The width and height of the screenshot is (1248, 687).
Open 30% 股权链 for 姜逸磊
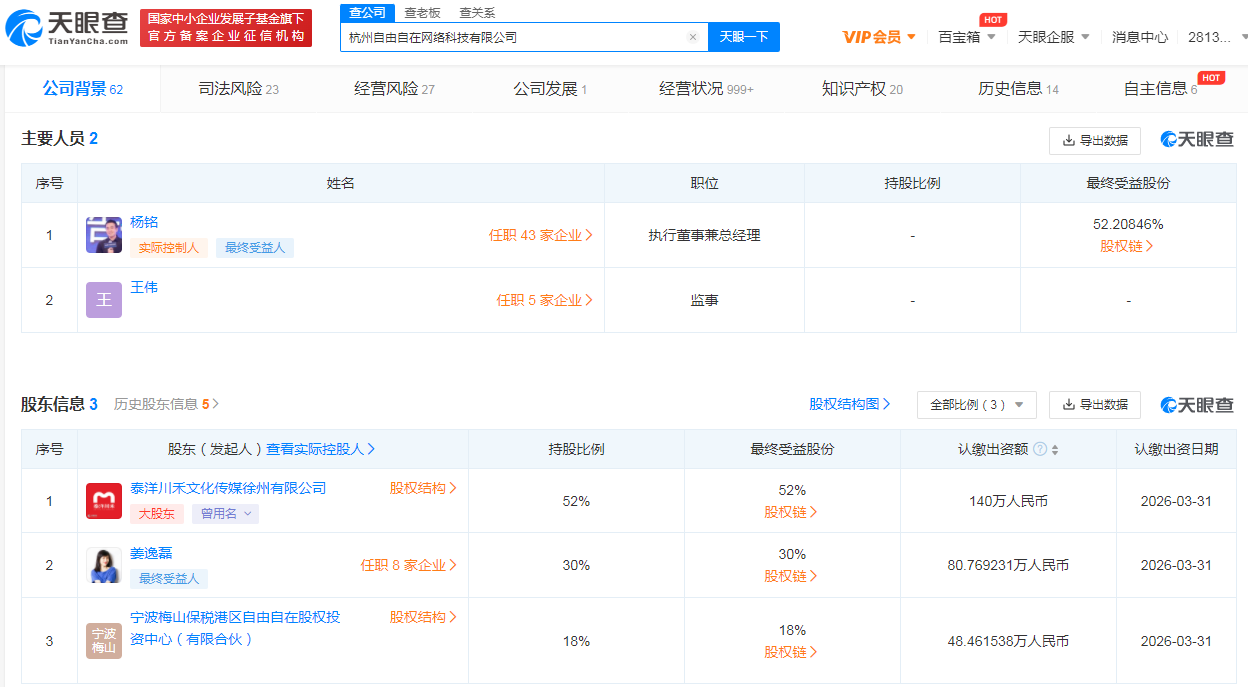pos(792,576)
